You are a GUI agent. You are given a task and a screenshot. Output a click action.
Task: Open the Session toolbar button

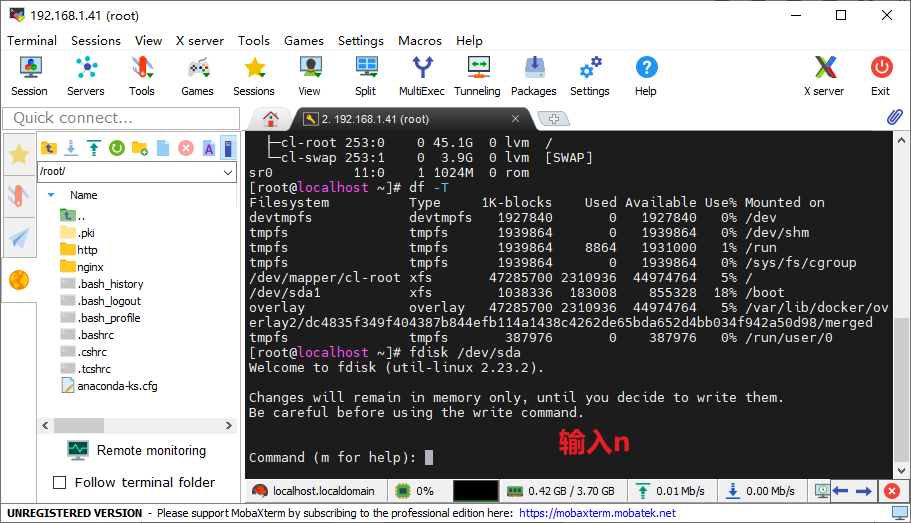click(x=30, y=76)
